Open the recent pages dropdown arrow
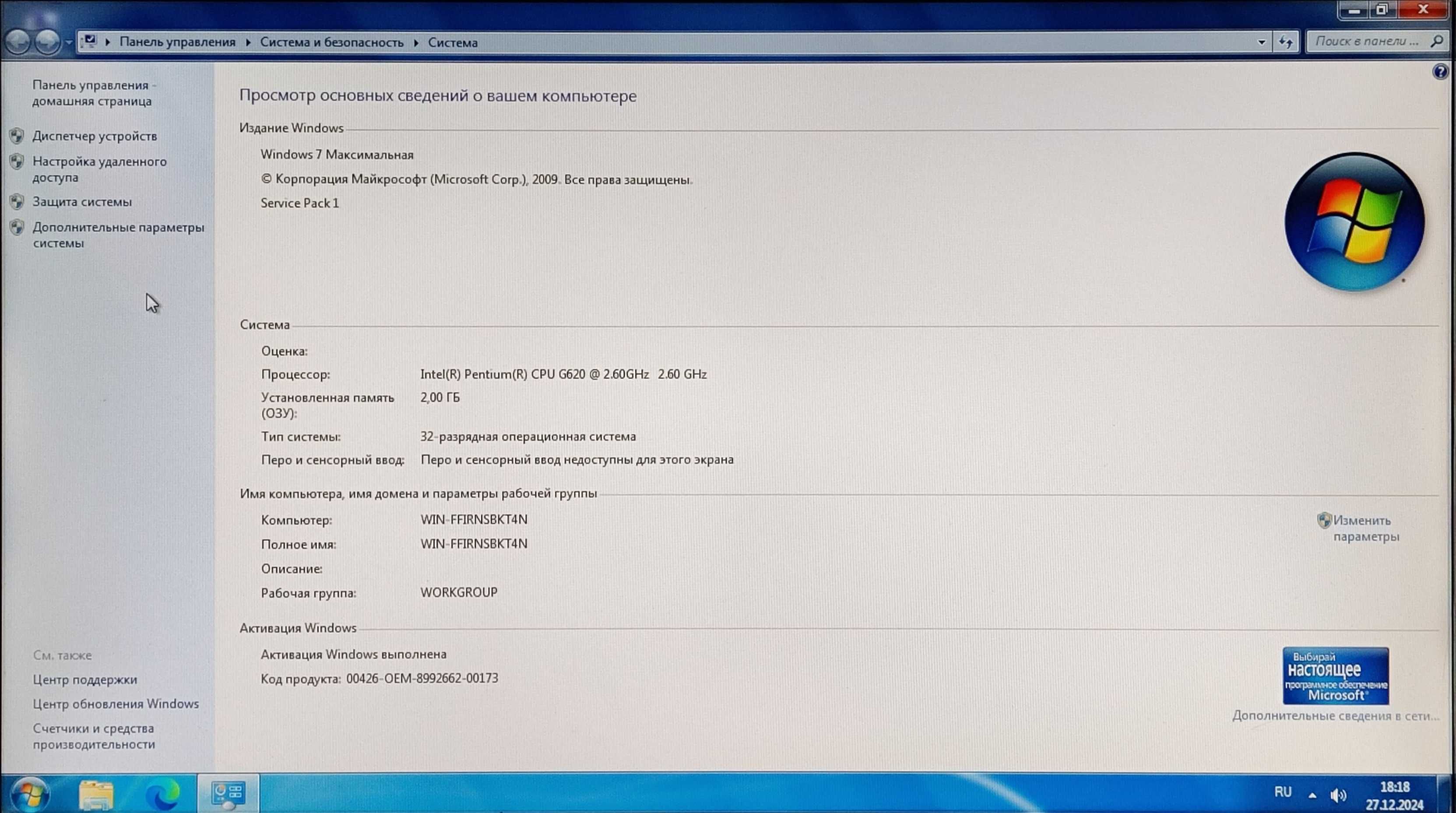 [68, 42]
